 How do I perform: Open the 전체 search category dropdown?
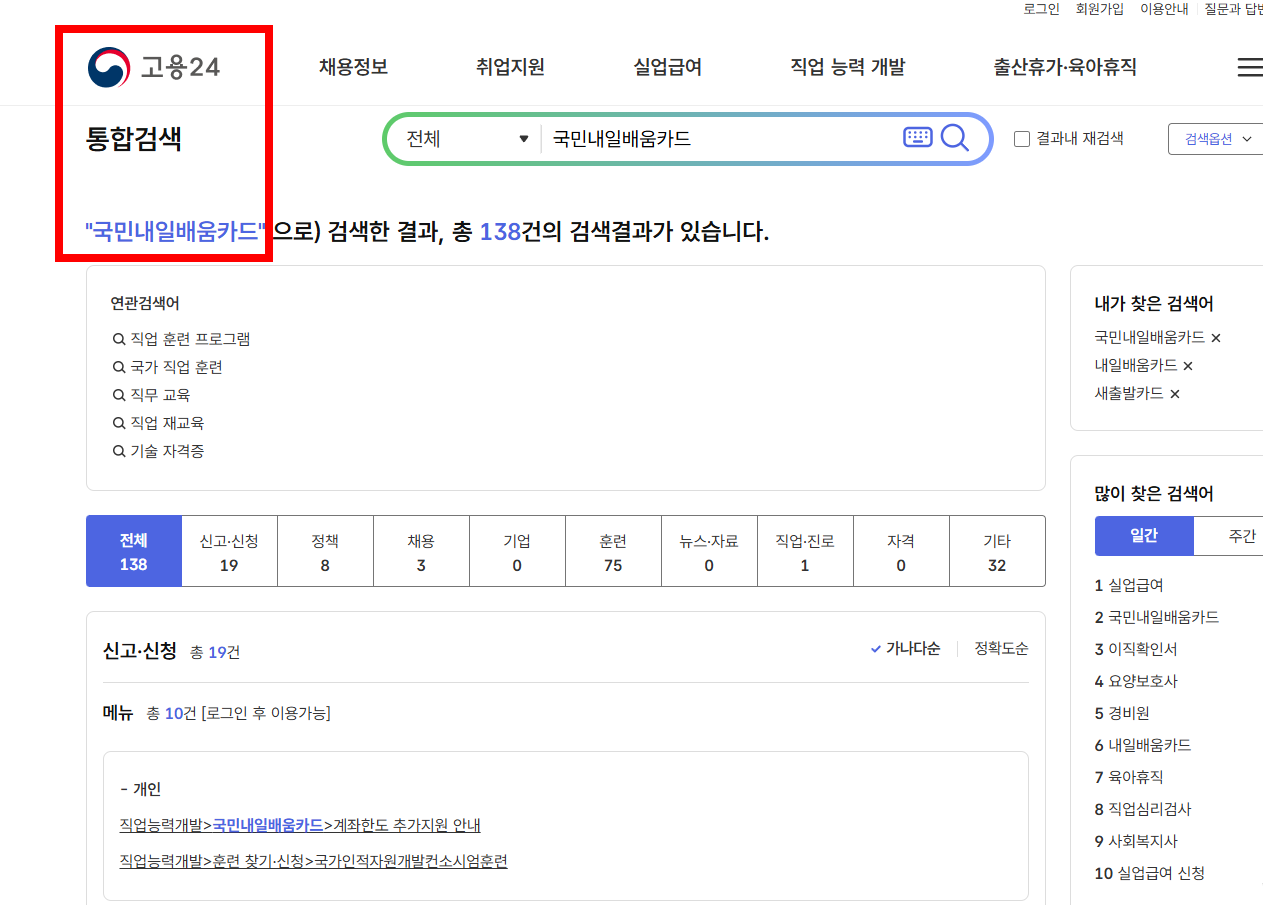[466, 139]
